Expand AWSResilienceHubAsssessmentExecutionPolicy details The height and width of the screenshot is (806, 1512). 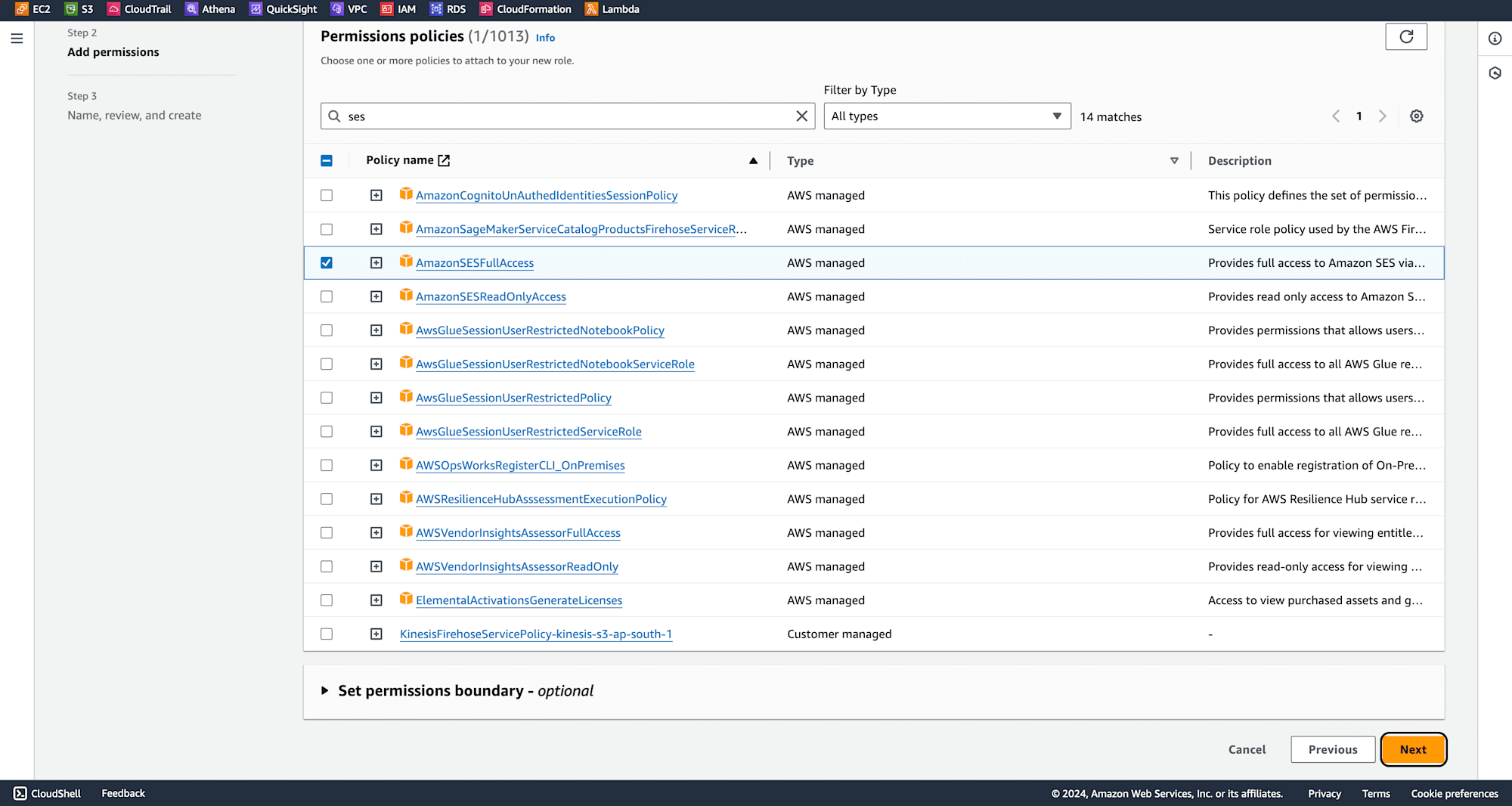point(376,499)
